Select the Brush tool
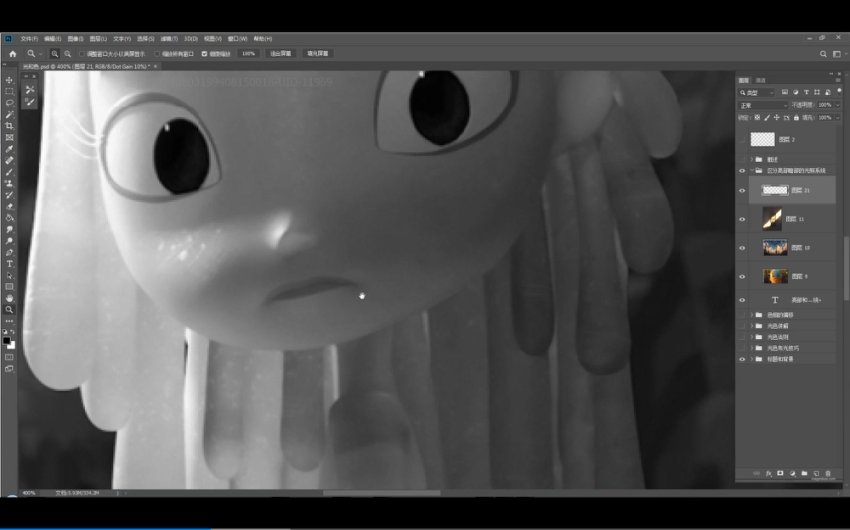 [x=9, y=172]
